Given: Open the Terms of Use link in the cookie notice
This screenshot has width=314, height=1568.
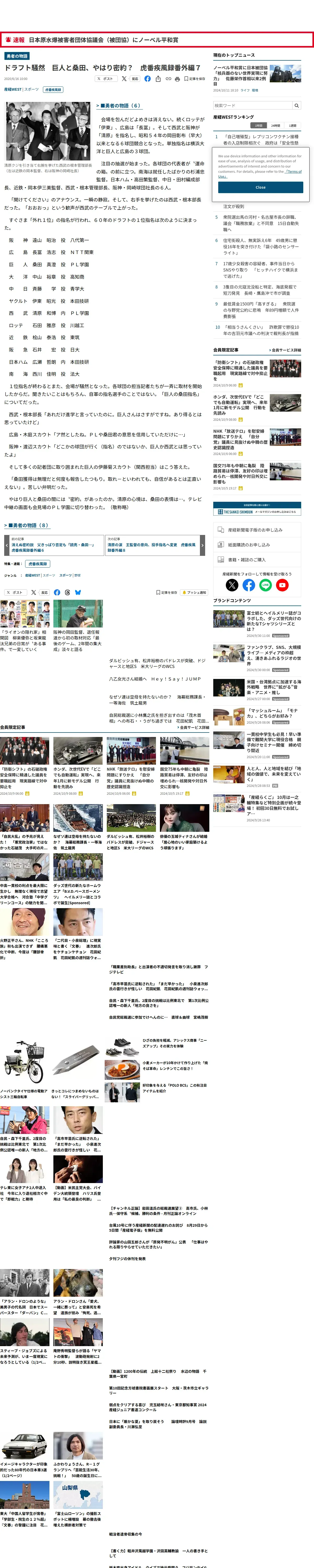Looking at the screenshot, I should pyautogui.click(x=294, y=172).
